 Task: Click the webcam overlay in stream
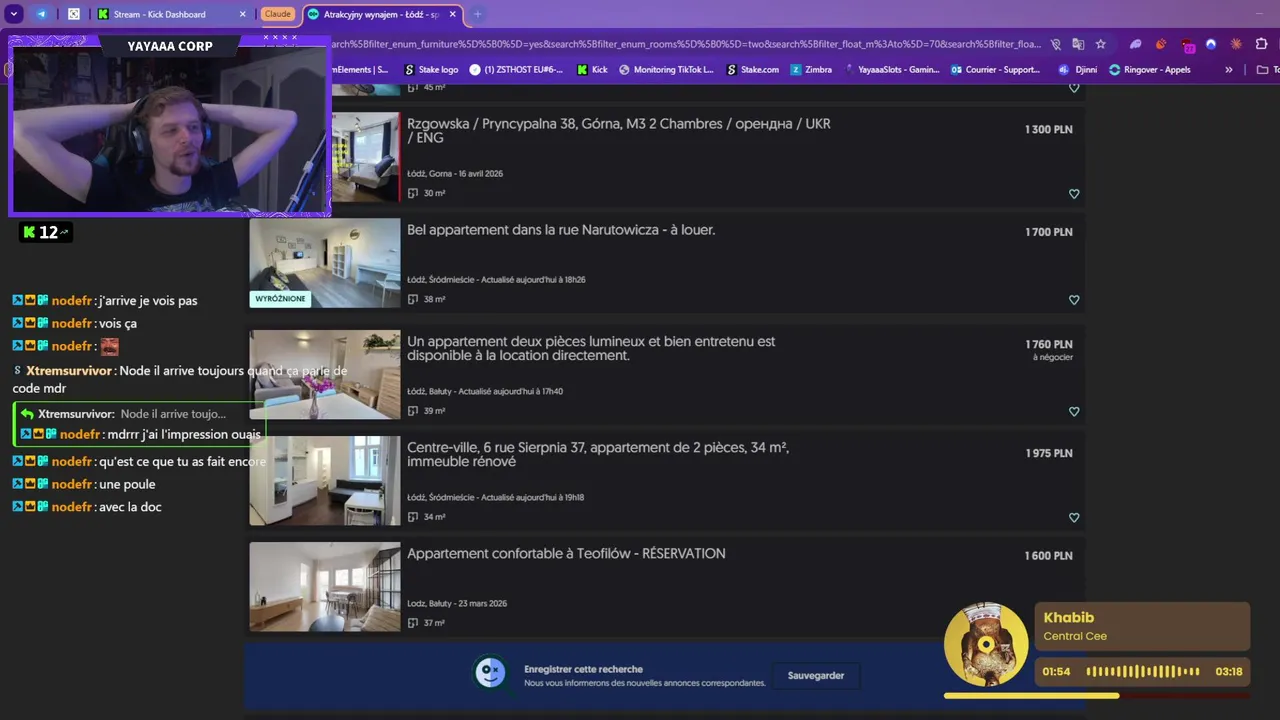(169, 126)
